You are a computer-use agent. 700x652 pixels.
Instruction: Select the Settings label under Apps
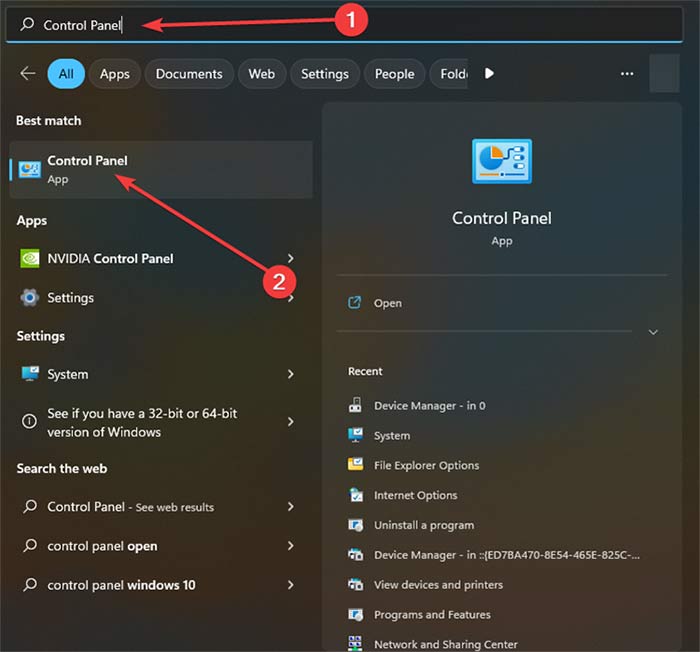tap(71, 298)
